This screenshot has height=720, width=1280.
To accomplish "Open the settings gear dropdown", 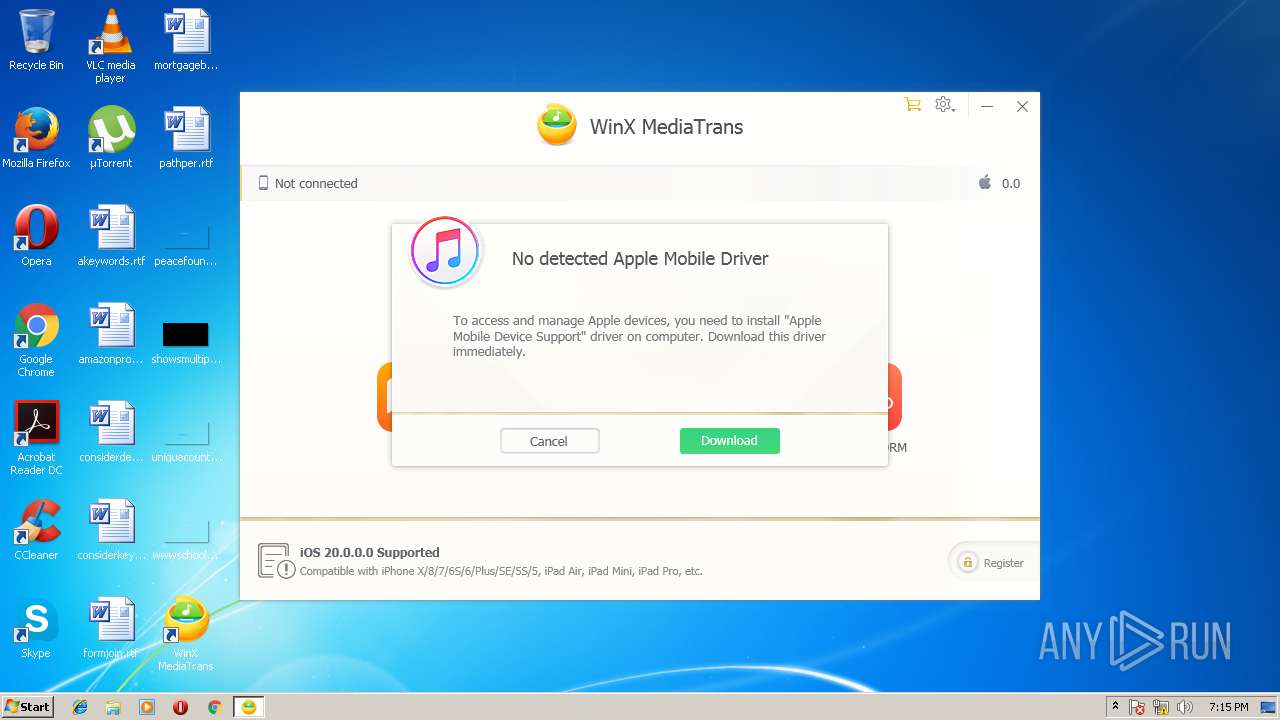I will click(944, 105).
